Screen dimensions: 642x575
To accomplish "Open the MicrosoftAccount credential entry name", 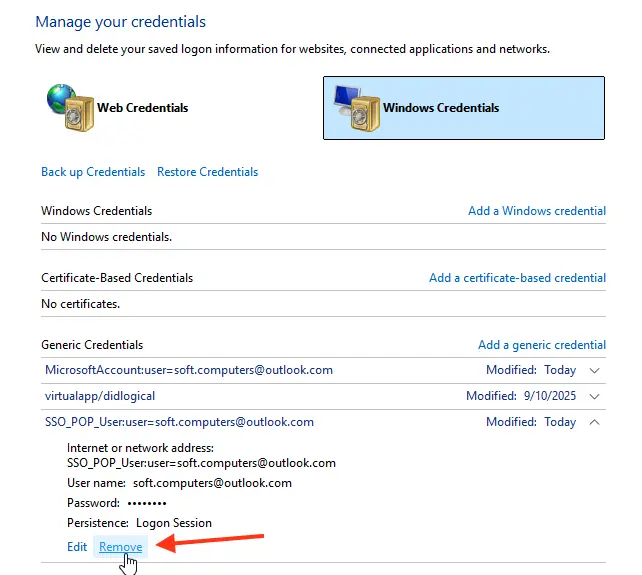I will click(x=189, y=370).
